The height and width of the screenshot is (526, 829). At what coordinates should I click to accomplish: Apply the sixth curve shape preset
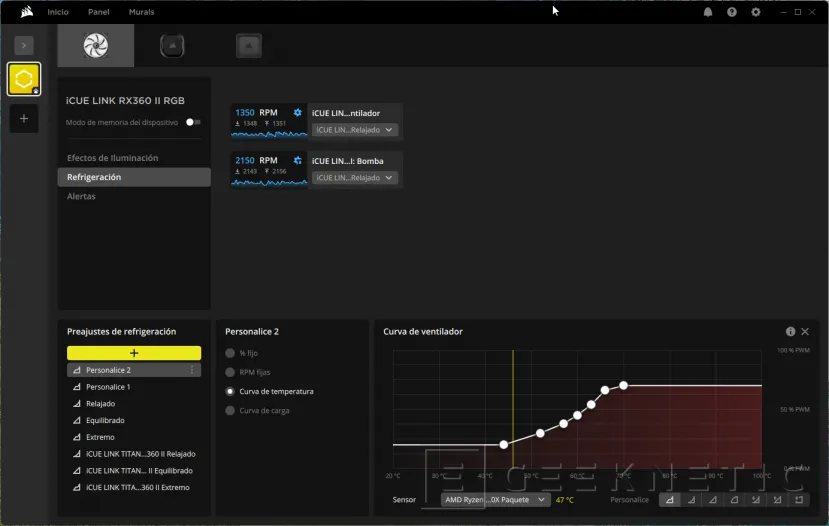[x=777, y=500]
